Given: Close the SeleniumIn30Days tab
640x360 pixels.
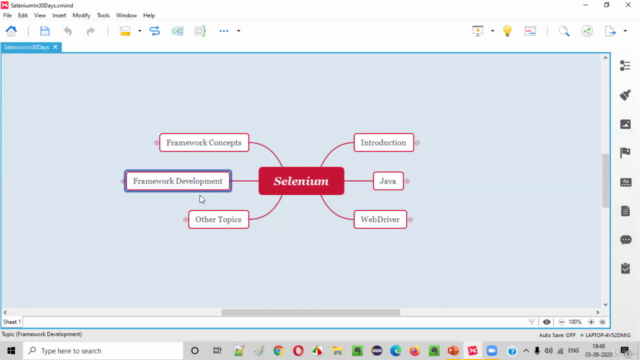Looking at the screenshot, I should click(x=55, y=47).
